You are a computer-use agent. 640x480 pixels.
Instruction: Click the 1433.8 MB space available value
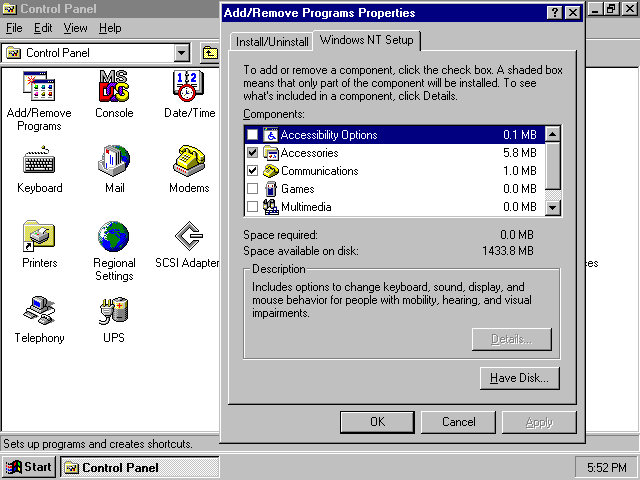pos(508,251)
